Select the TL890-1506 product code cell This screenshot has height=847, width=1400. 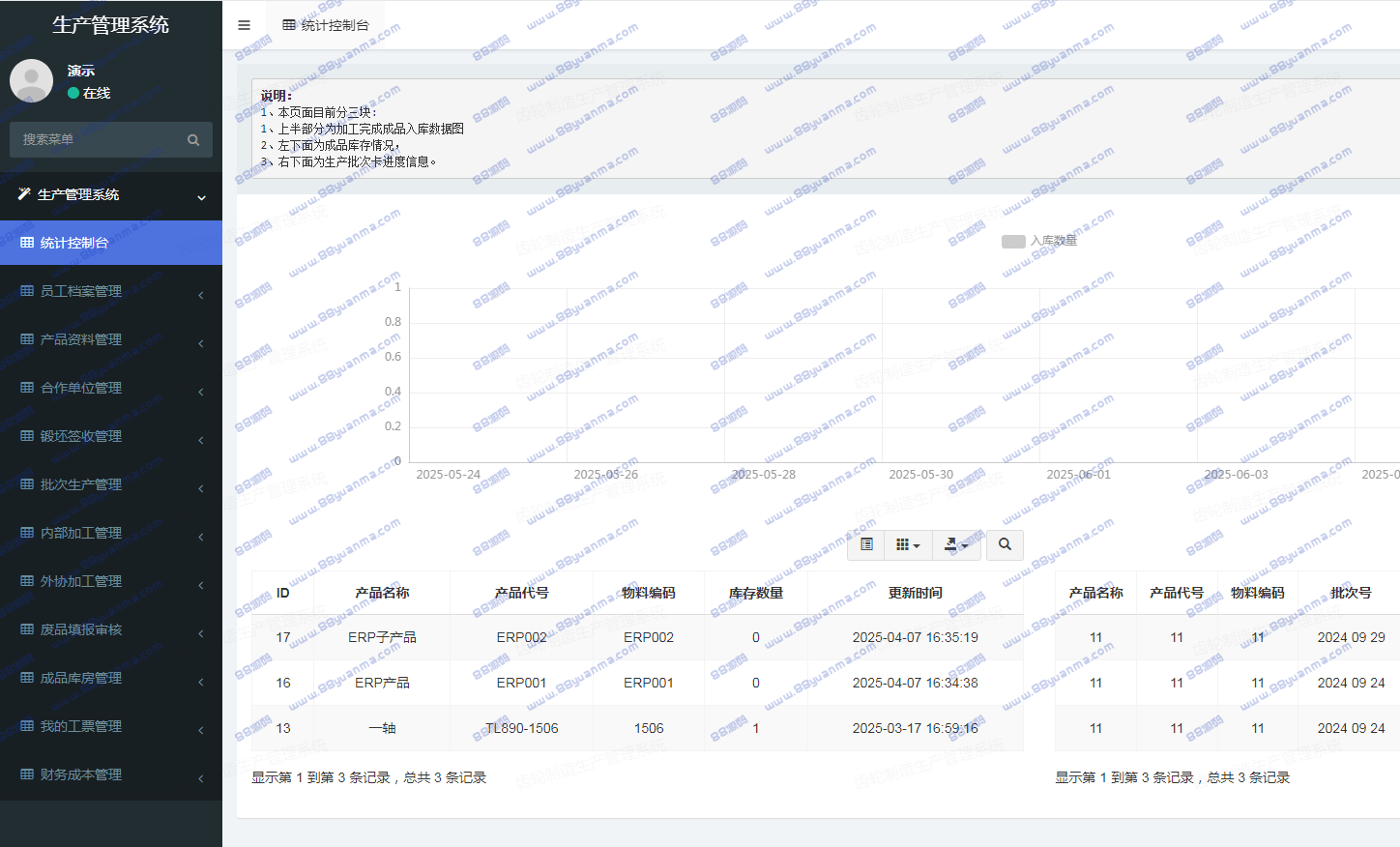click(522, 728)
